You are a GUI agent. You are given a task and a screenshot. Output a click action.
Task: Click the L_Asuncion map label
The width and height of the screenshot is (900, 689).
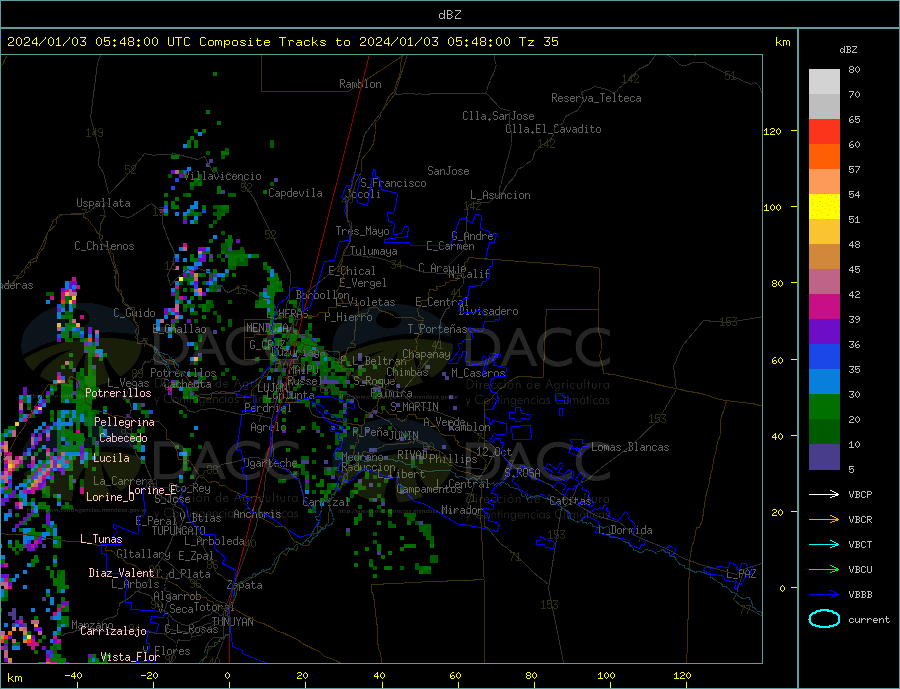pos(501,195)
